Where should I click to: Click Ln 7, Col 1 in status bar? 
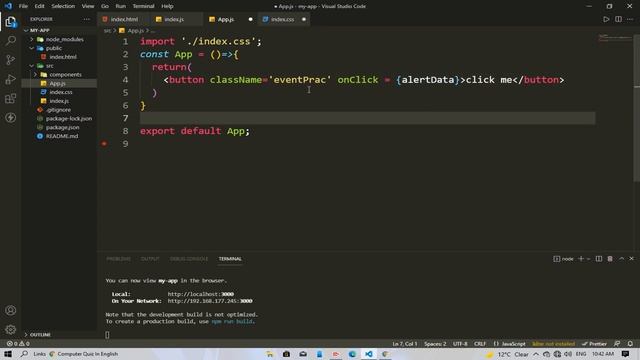click(x=404, y=344)
